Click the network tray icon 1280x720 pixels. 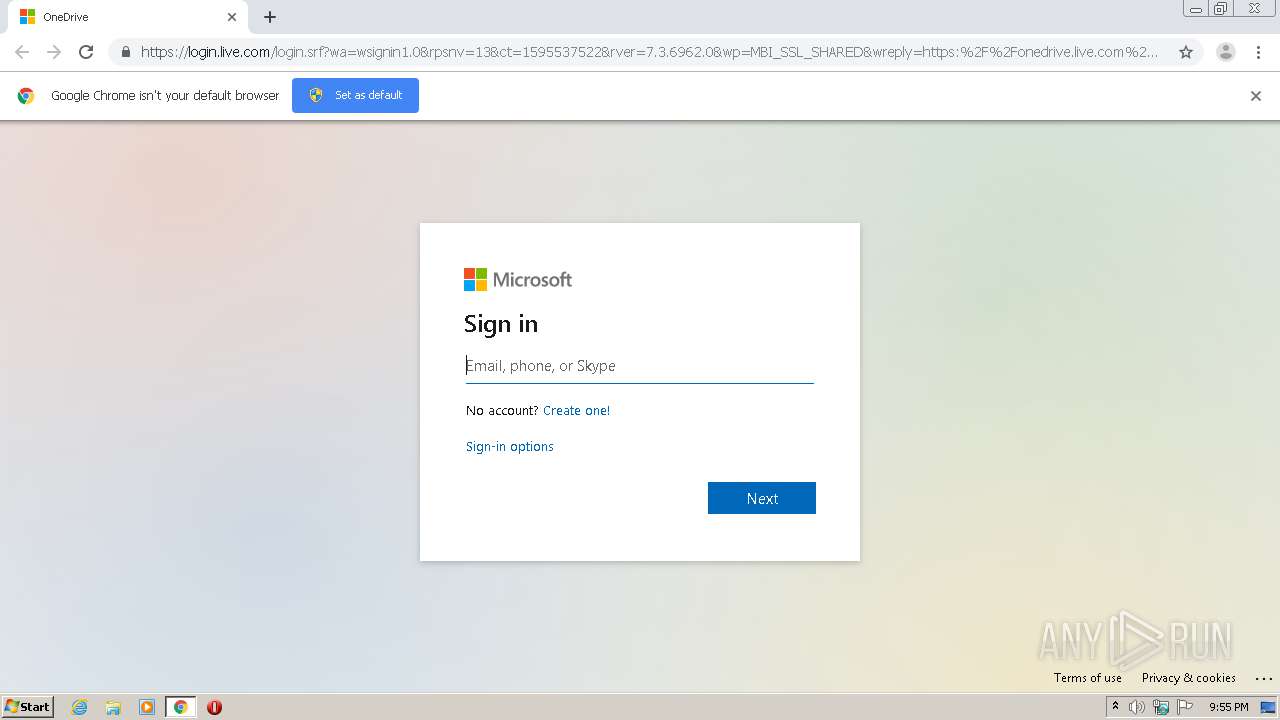(1161, 707)
